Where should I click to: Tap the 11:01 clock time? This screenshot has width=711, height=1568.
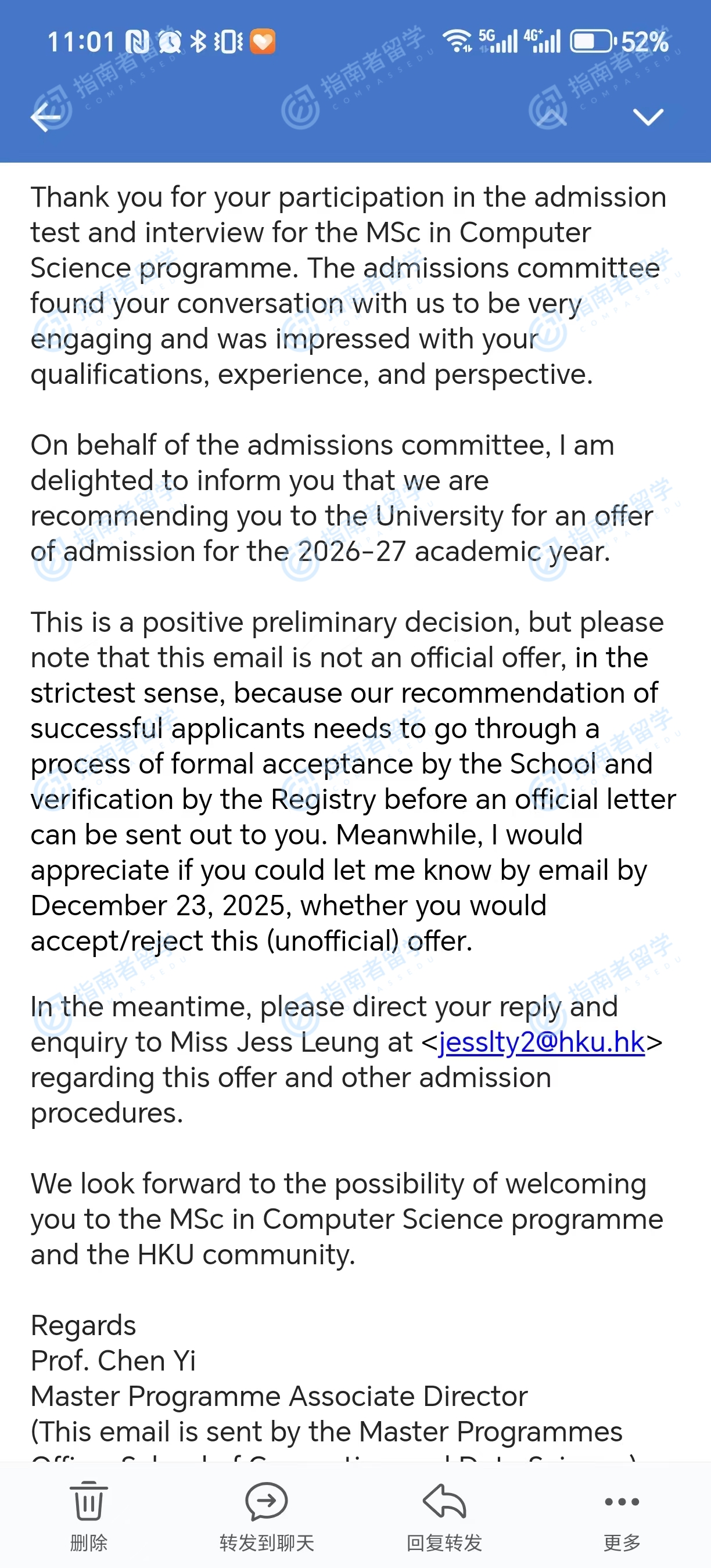tap(81, 42)
